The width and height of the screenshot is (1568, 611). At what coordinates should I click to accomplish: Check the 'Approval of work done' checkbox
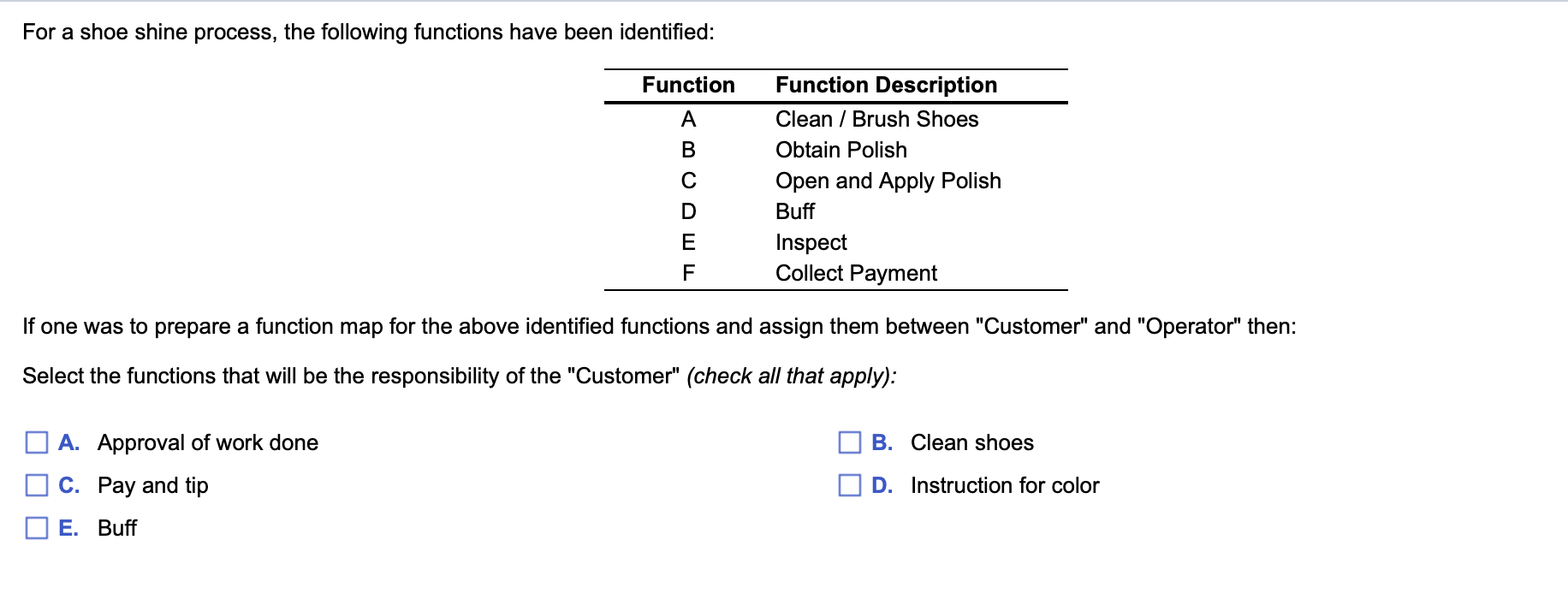coord(35,442)
